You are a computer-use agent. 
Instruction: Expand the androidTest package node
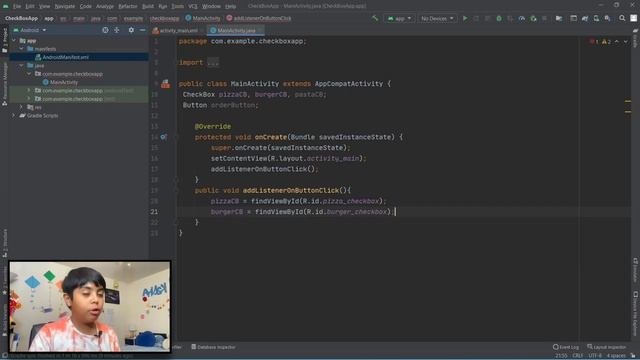point(29,90)
